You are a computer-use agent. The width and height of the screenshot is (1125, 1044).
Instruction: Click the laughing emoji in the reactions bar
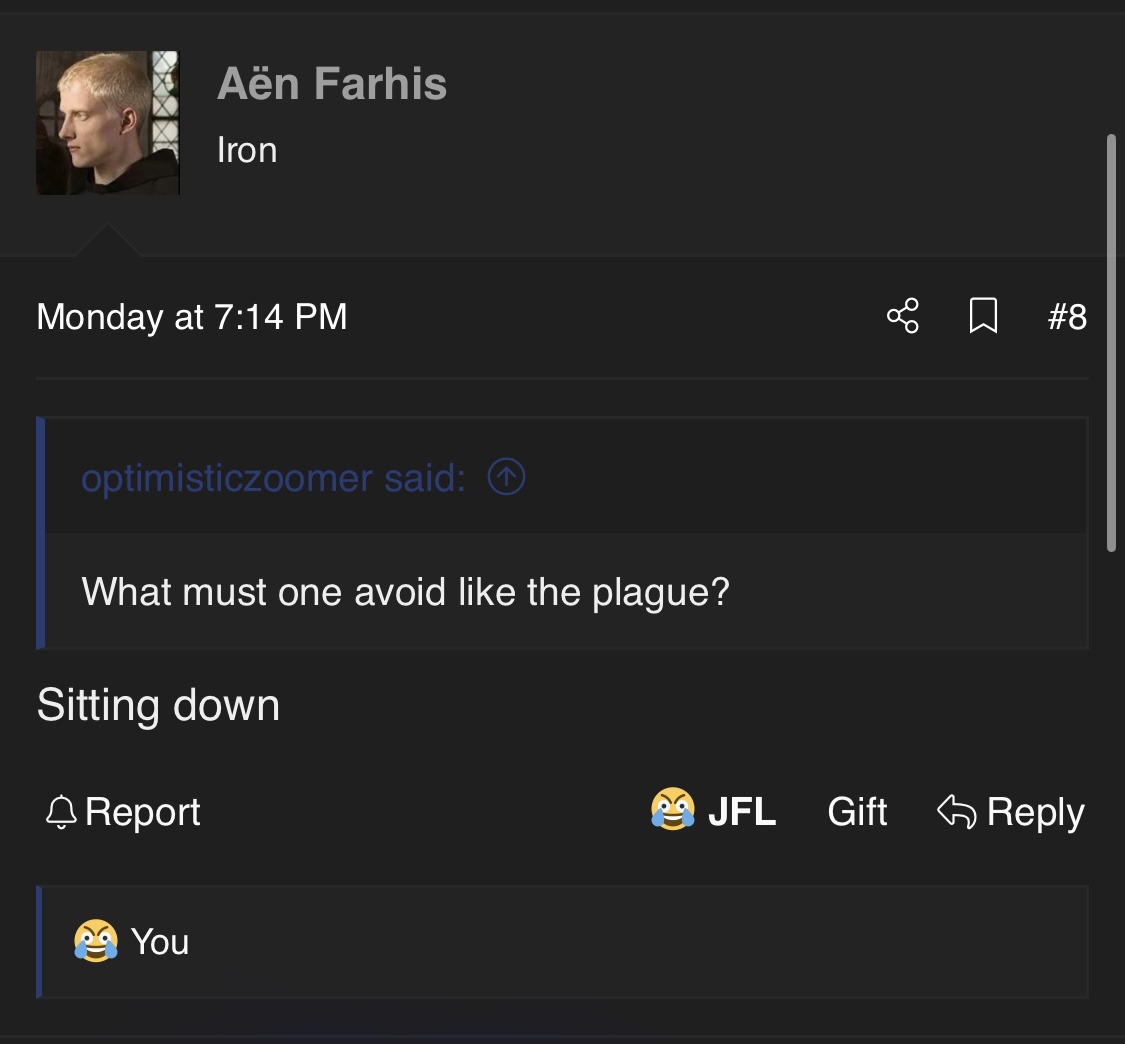[96, 941]
